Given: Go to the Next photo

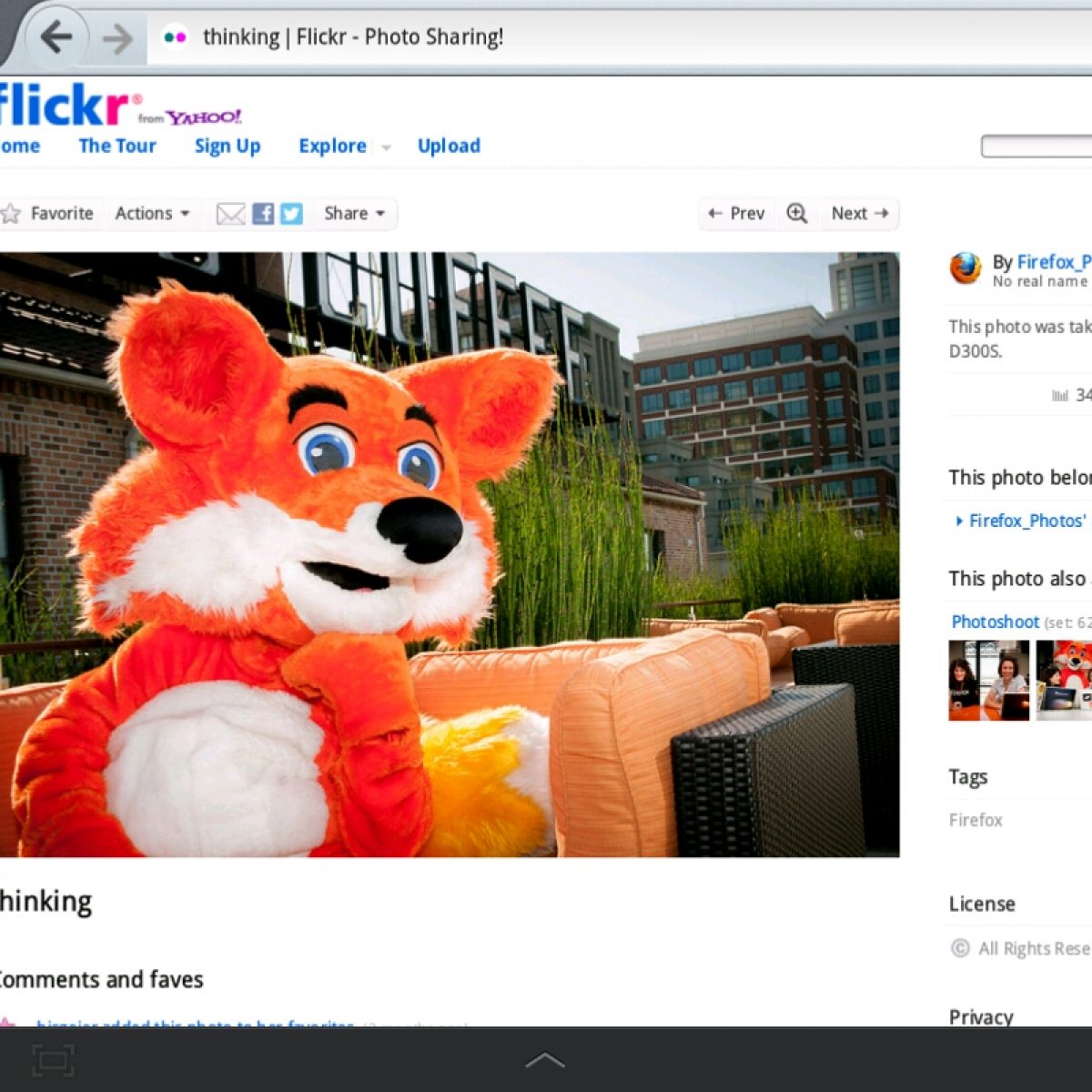Looking at the screenshot, I should (x=859, y=214).
